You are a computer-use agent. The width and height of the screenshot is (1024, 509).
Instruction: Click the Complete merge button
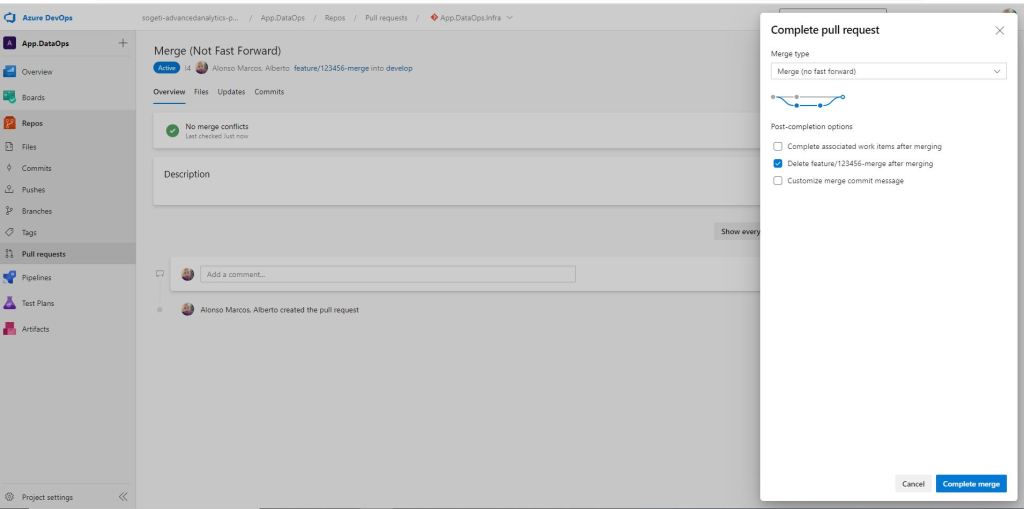pyautogui.click(x=971, y=484)
